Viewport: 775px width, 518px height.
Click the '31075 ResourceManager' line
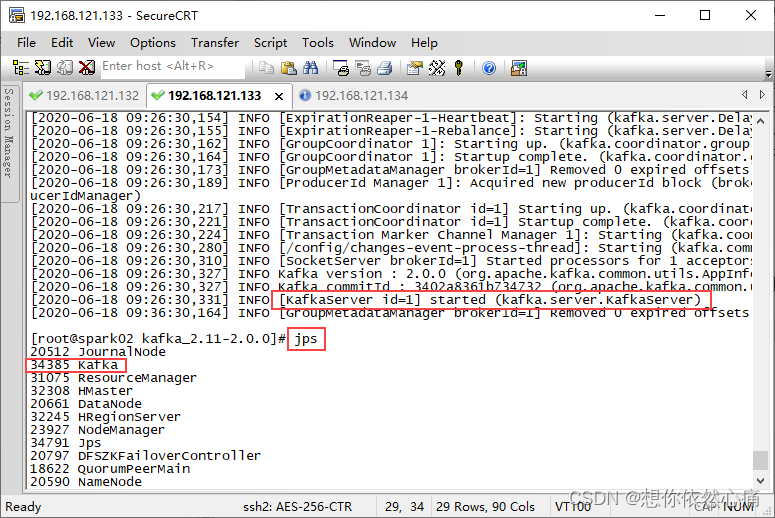[x=113, y=378]
